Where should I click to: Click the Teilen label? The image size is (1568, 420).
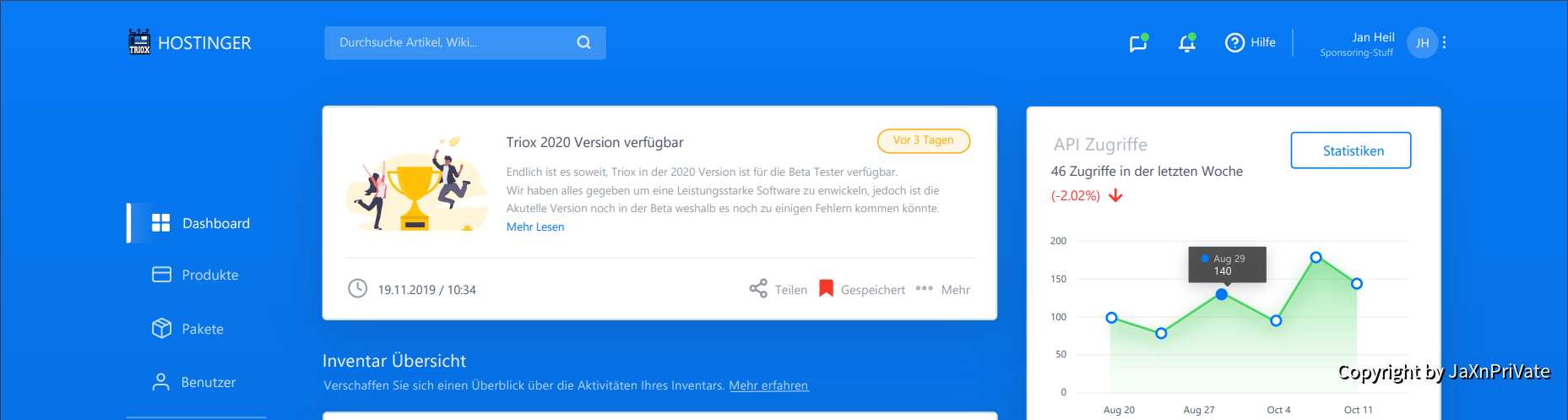791,290
